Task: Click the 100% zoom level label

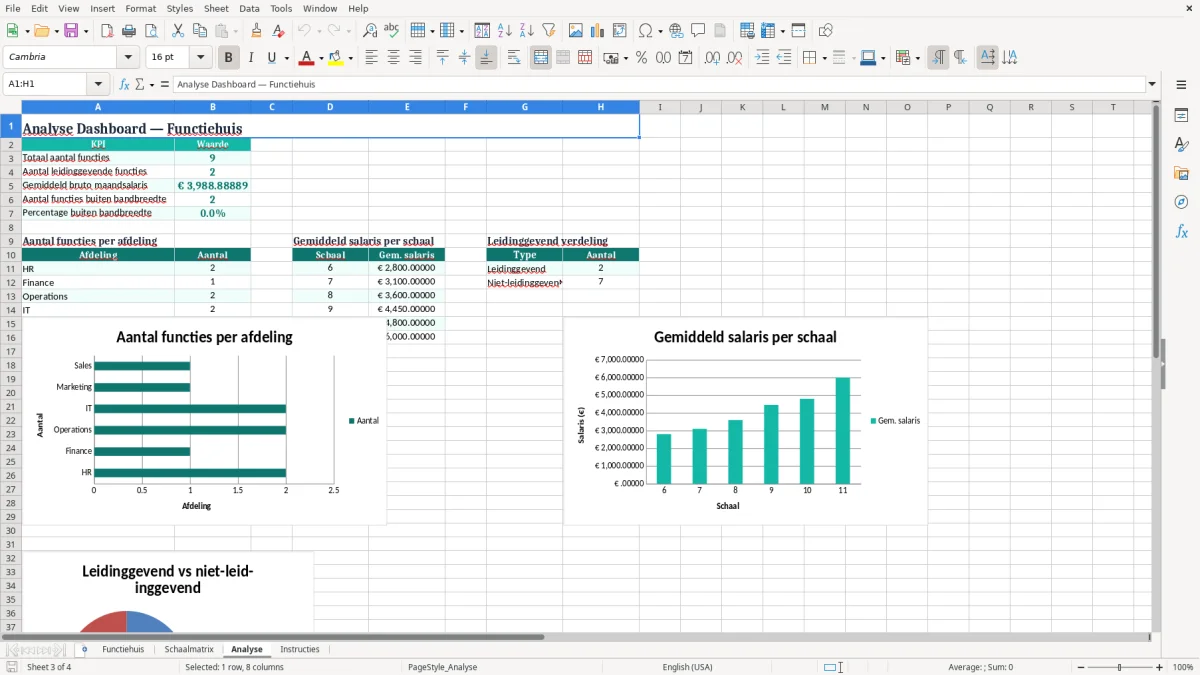Action: point(1183,667)
